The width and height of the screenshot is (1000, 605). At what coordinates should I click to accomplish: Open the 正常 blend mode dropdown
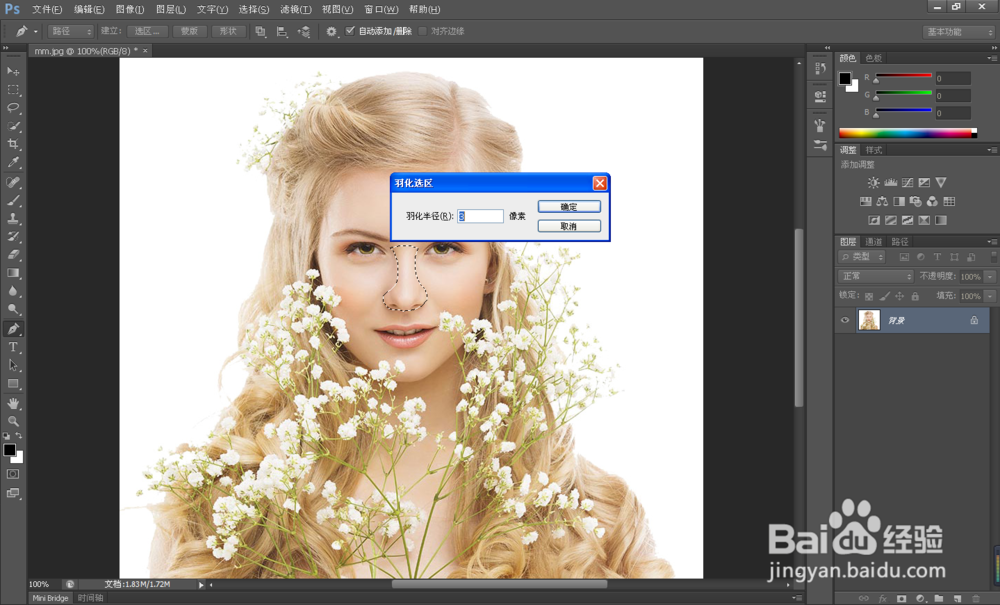(x=876, y=276)
